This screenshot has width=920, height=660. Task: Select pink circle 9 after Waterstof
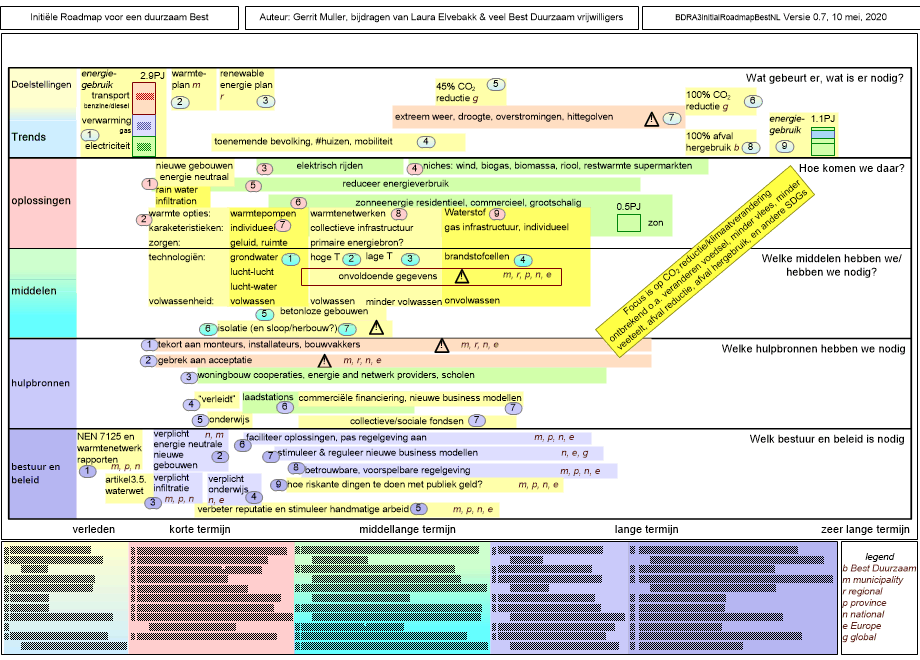point(497,214)
